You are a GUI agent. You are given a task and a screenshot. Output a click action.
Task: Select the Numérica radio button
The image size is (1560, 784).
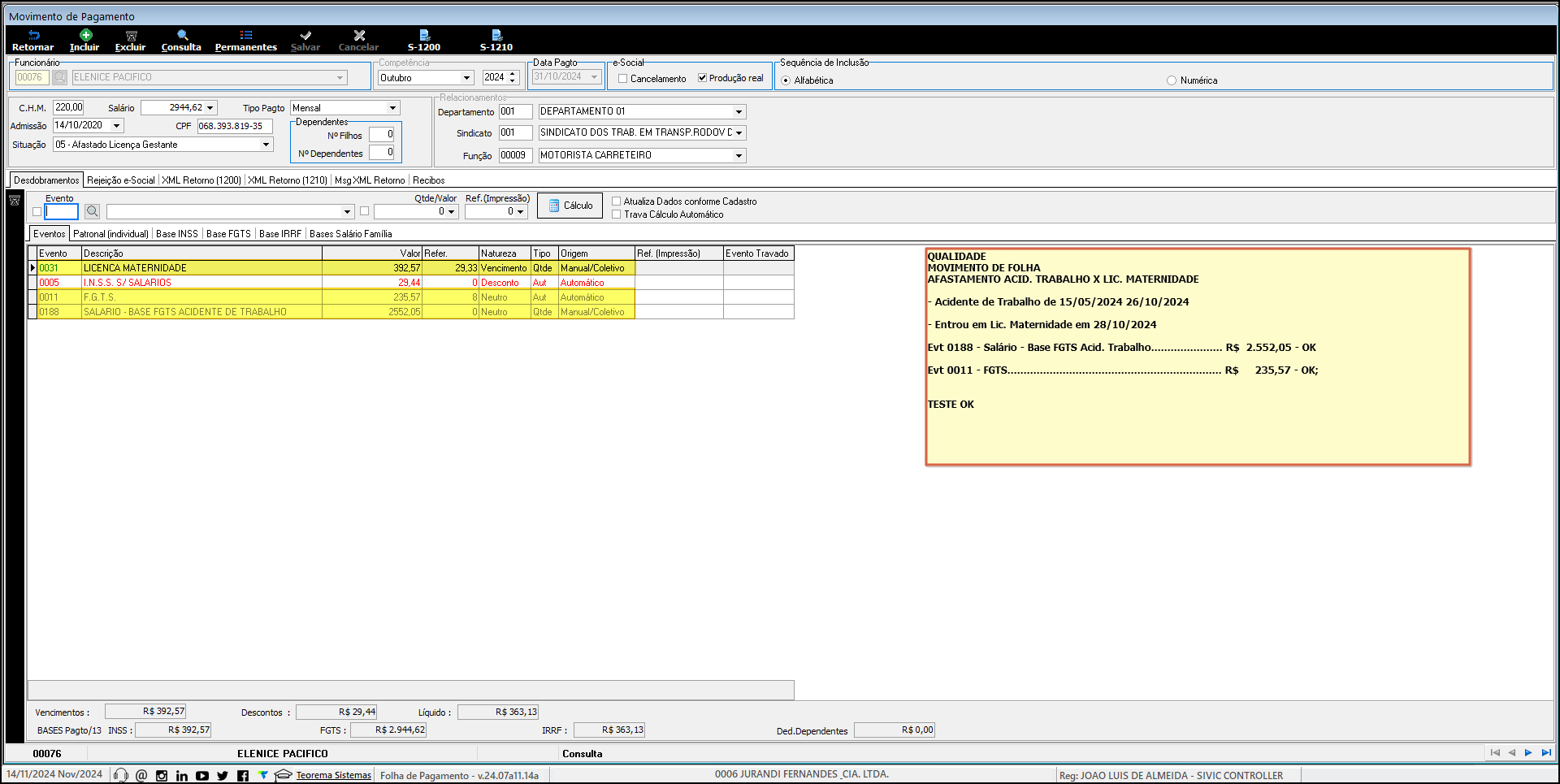point(1171,80)
